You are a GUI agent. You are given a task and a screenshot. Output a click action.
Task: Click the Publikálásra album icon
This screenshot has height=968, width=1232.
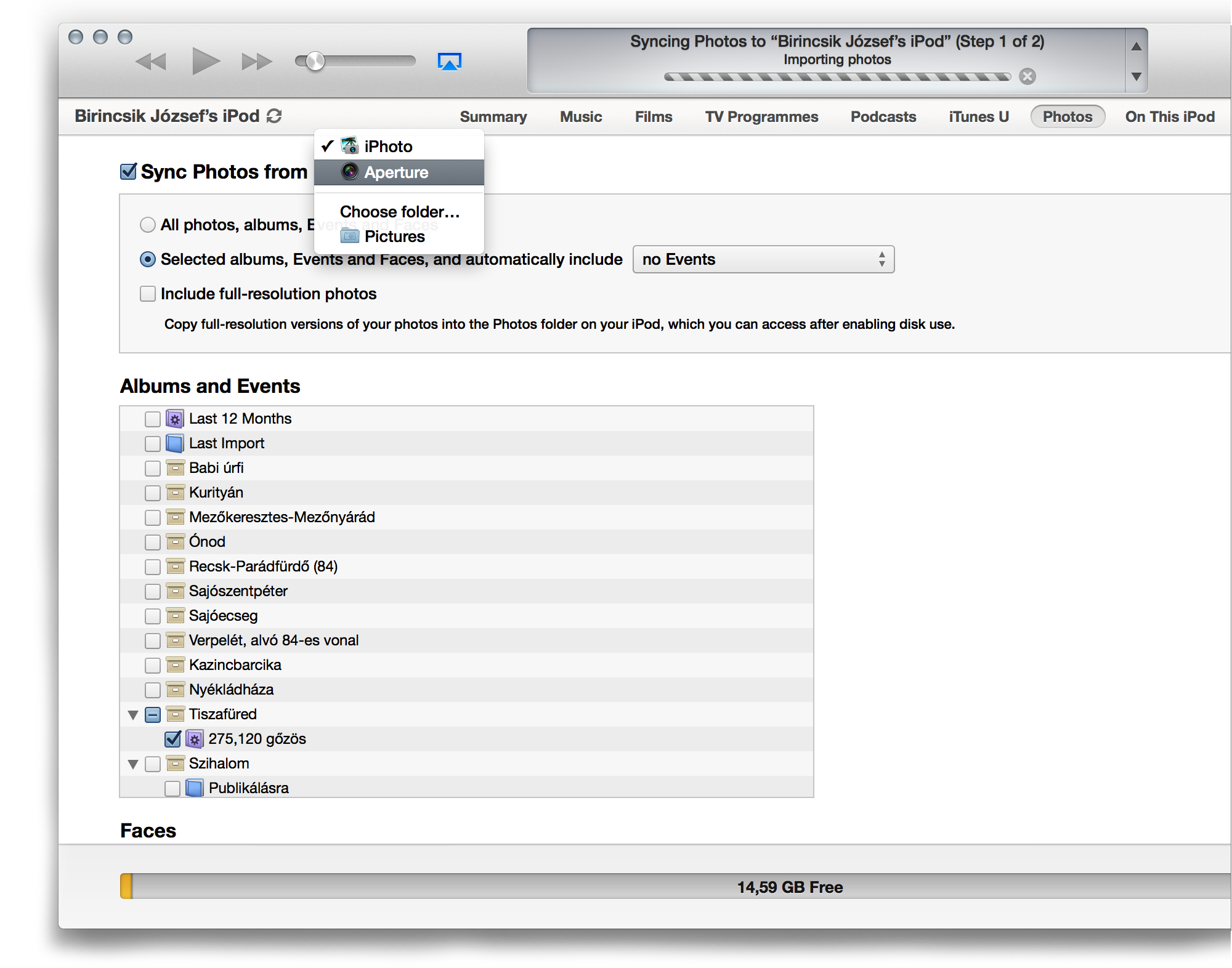click(195, 788)
